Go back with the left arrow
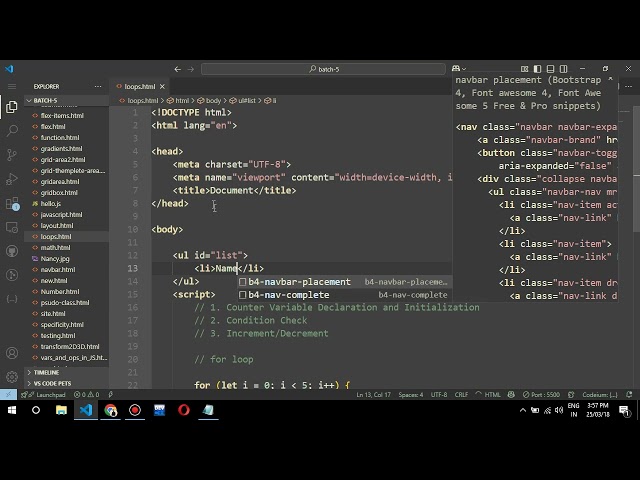Viewport: 640px width, 480px height. (178, 69)
